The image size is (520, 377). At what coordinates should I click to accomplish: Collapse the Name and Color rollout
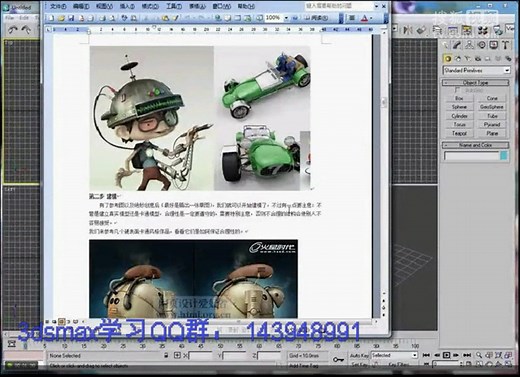pos(475,145)
